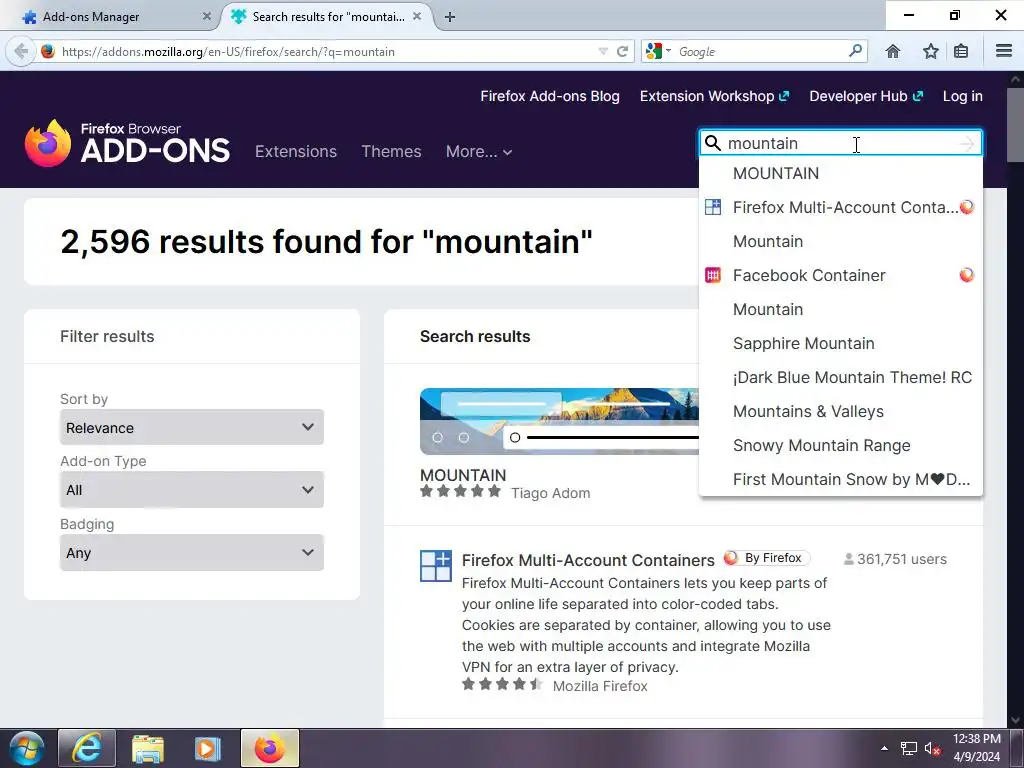Click the Firefox Browser Add-ons logo

coord(127,143)
